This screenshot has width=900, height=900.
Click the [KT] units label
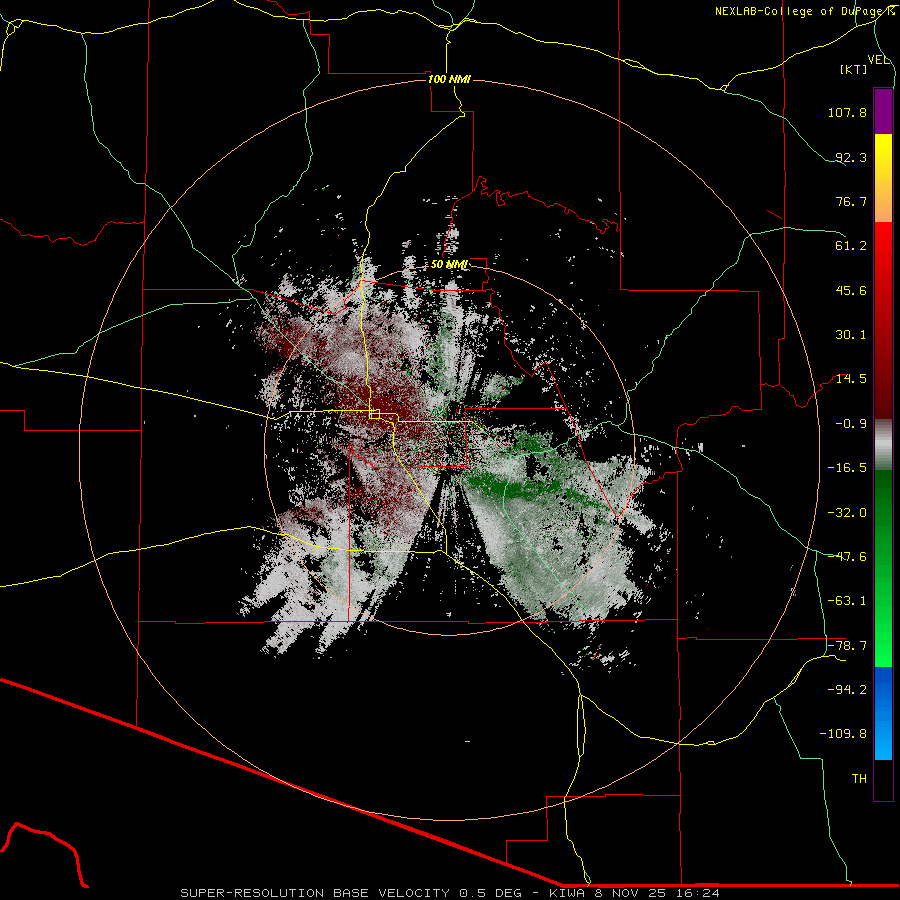pyautogui.click(x=853, y=69)
